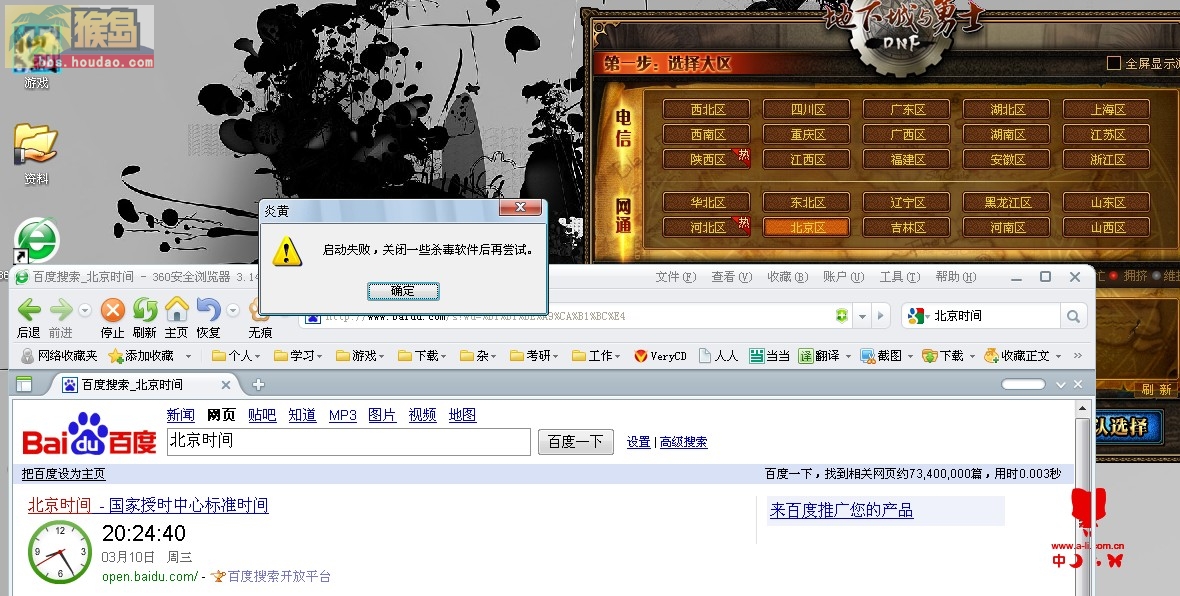Open Baidu MP3 link
The height and width of the screenshot is (596, 1180).
point(342,415)
